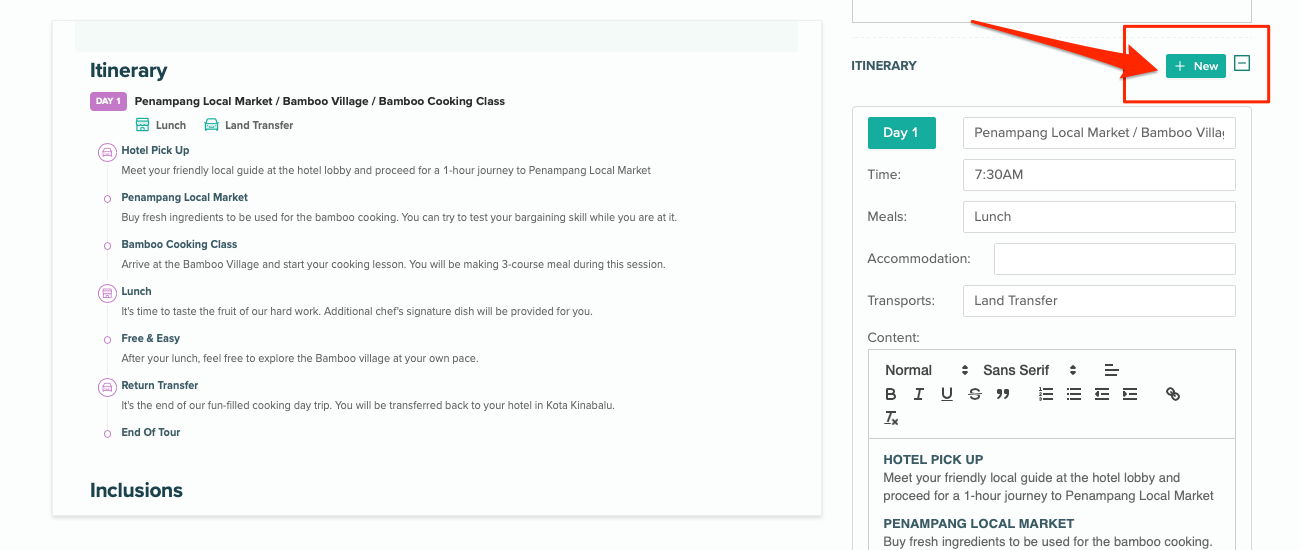Open the text alignment picker
Image resolution: width=1300 pixels, height=550 pixels.
(x=1111, y=370)
